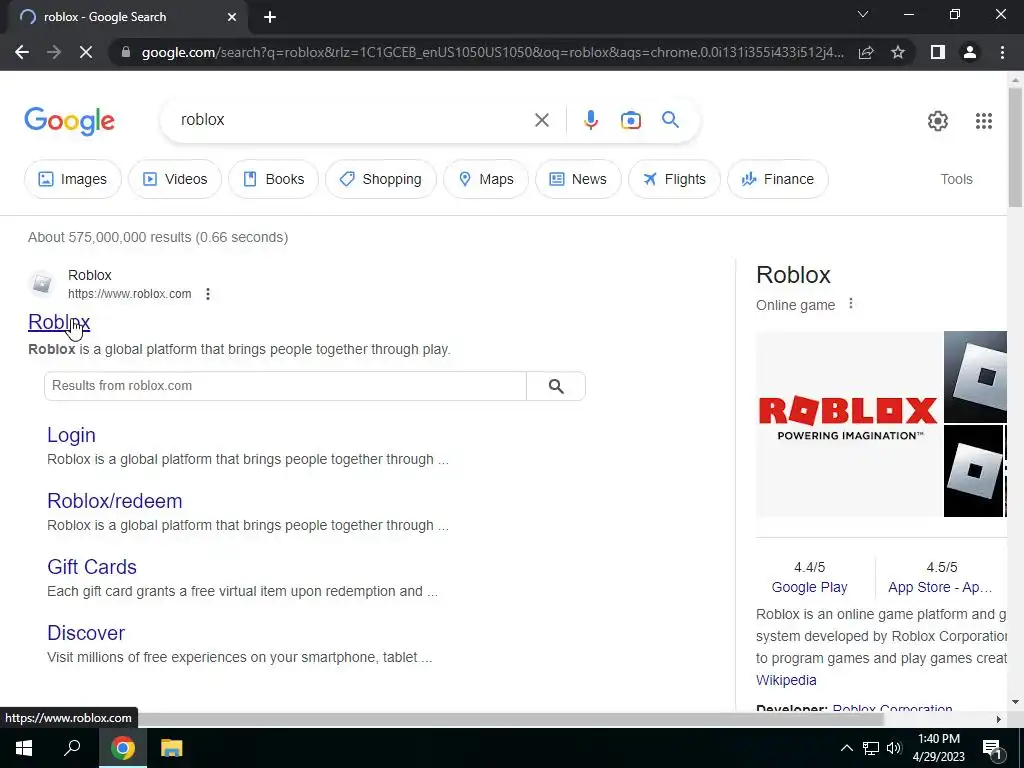
Task: Open the Gift Cards sitelink
Action: tap(92, 567)
